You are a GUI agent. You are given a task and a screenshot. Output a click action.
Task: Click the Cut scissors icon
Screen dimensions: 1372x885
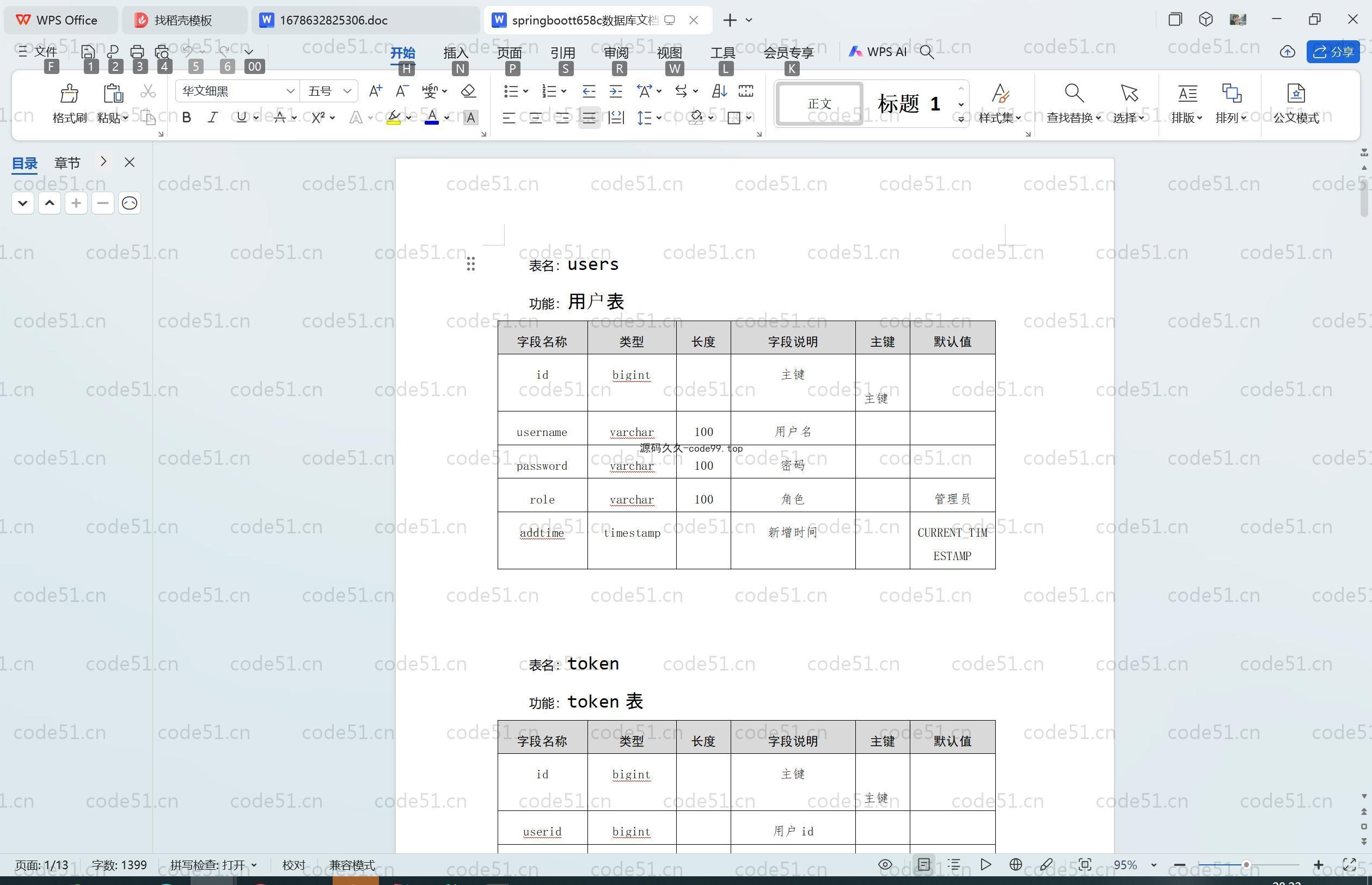(148, 91)
